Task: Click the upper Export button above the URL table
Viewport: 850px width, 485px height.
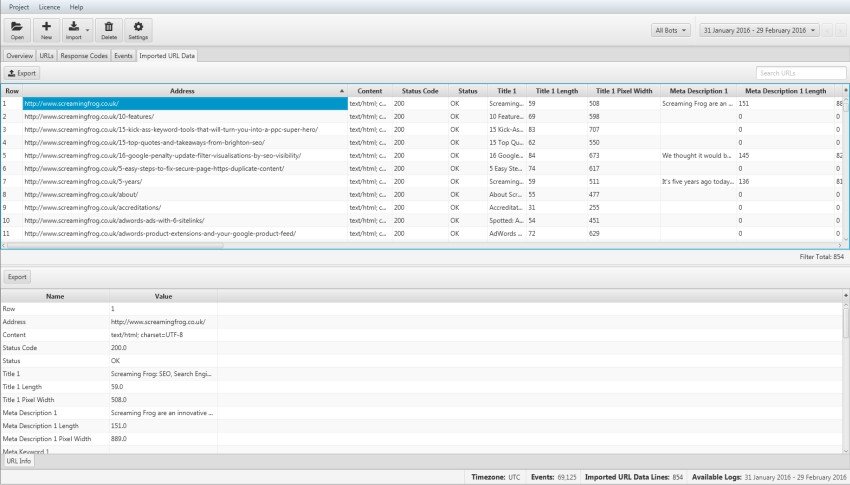Action: click(x=22, y=73)
